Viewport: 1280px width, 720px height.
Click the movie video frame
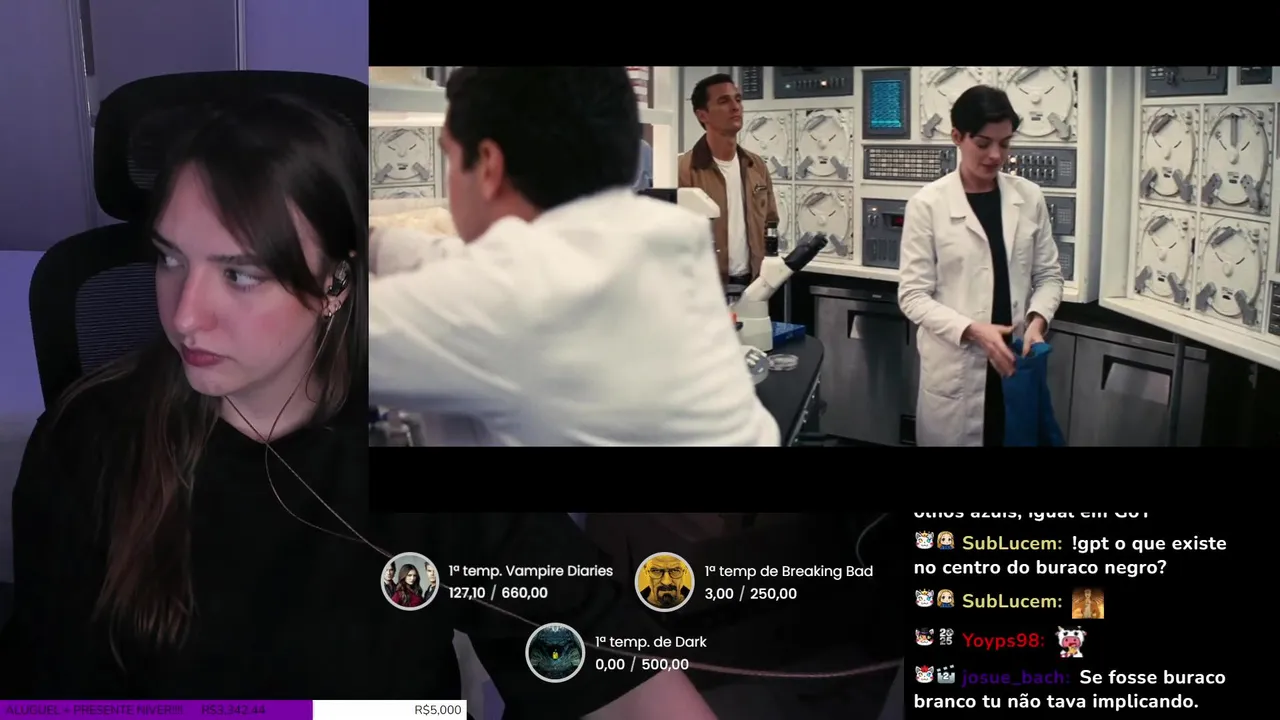tap(824, 256)
